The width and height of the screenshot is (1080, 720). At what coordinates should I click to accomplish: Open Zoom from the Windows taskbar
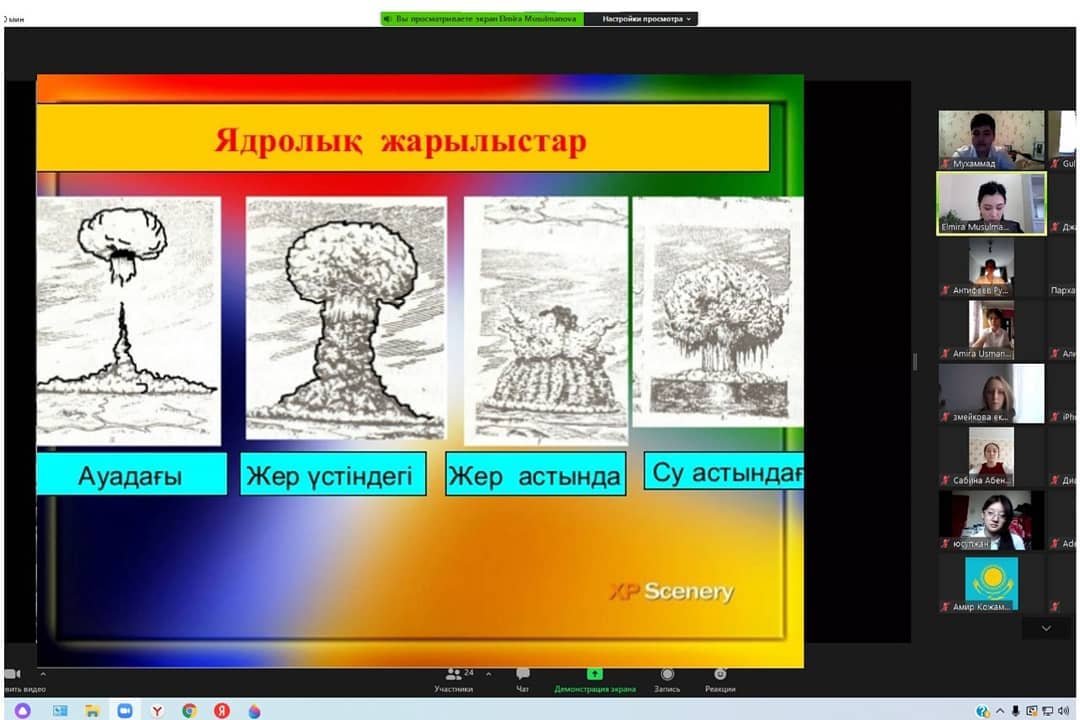125,711
